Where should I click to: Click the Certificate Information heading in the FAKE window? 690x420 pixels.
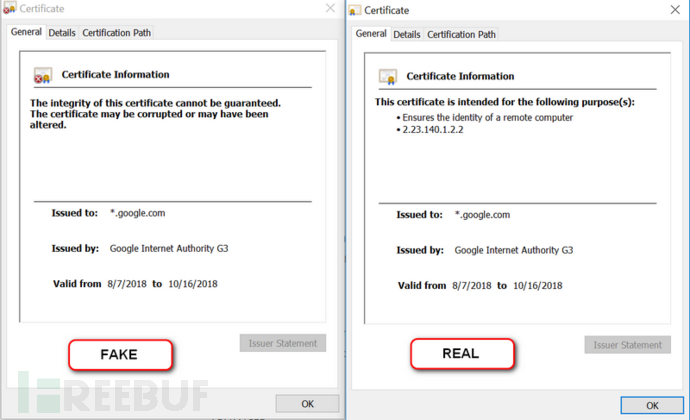click(x=115, y=74)
